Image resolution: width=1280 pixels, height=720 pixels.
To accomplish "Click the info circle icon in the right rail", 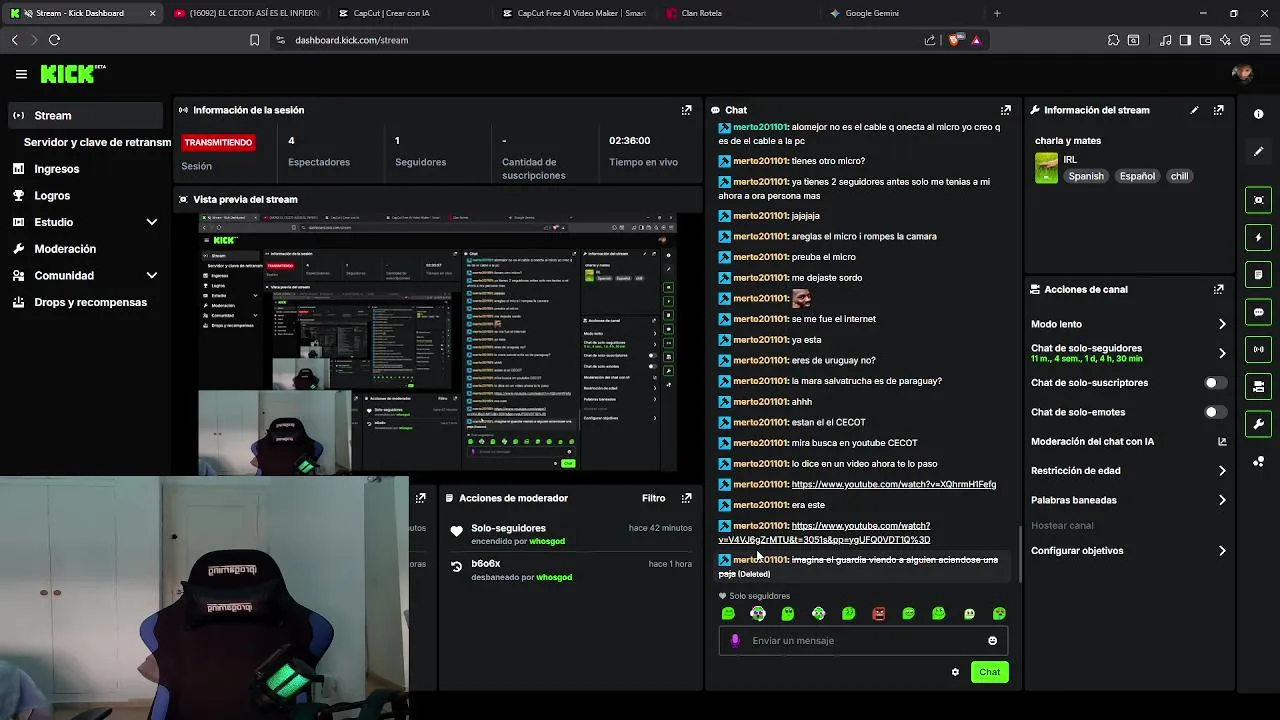I will coord(1258,114).
